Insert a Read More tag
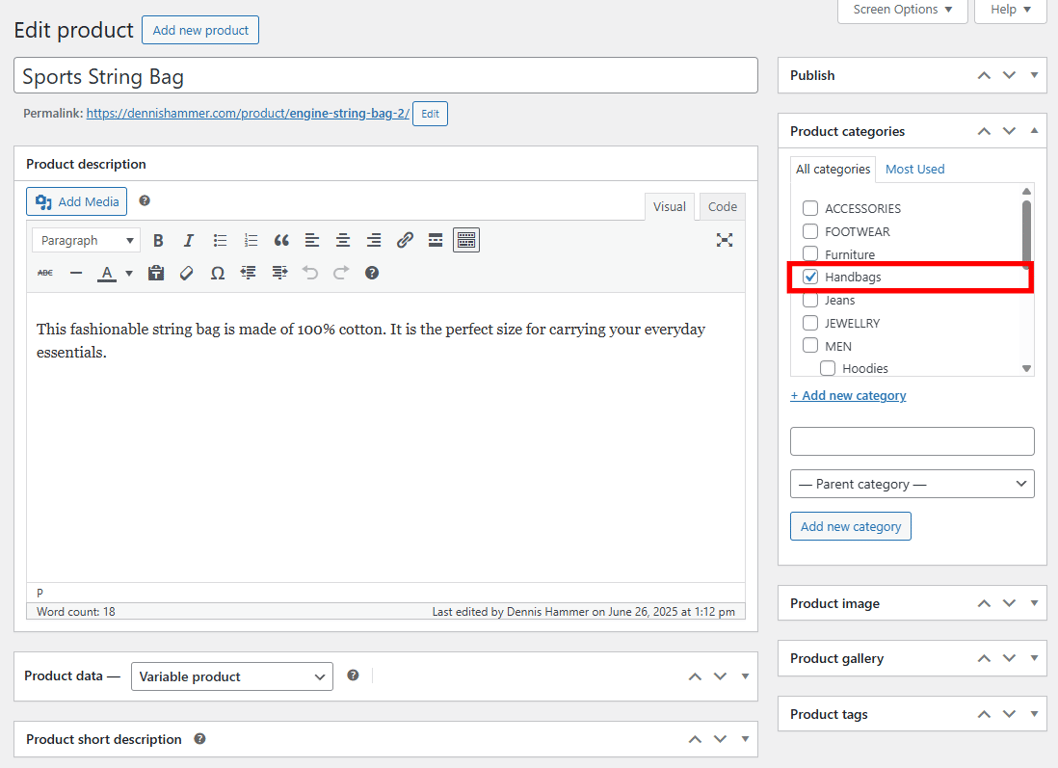Viewport: 1058px width, 768px height. [435, 239]
